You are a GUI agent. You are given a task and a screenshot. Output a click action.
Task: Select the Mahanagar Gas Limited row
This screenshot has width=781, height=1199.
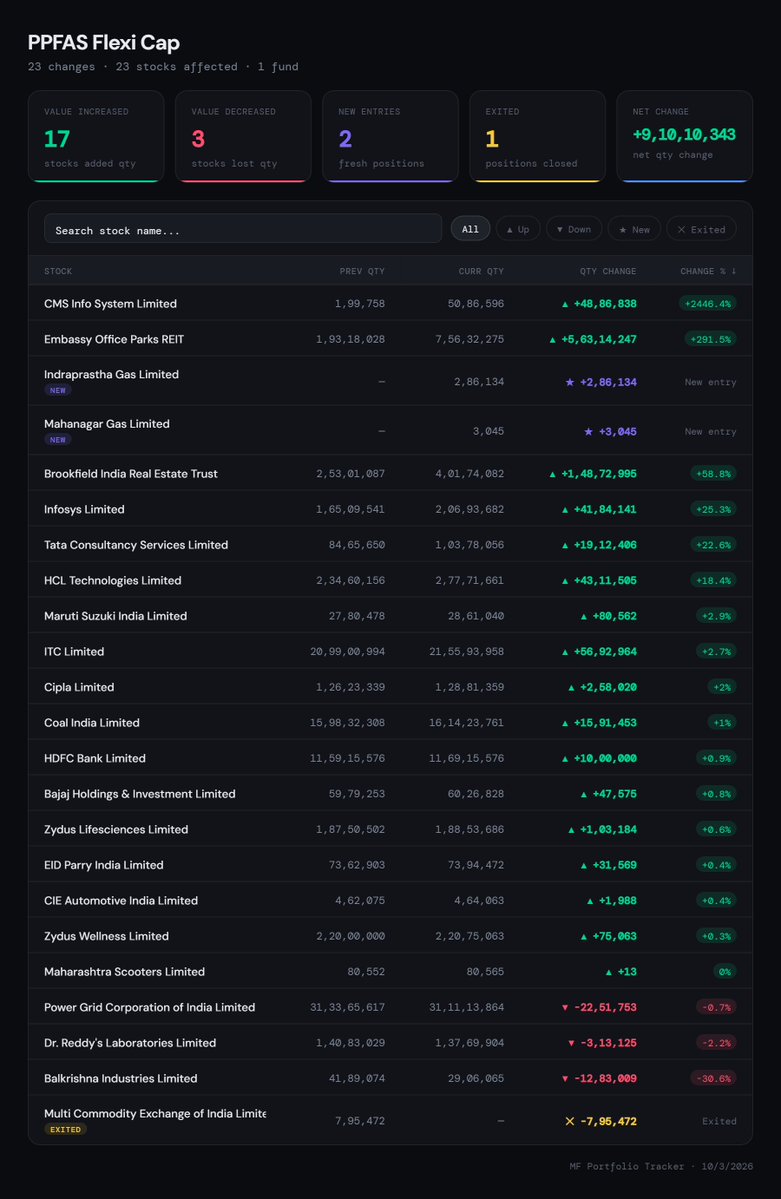[390, 431]
